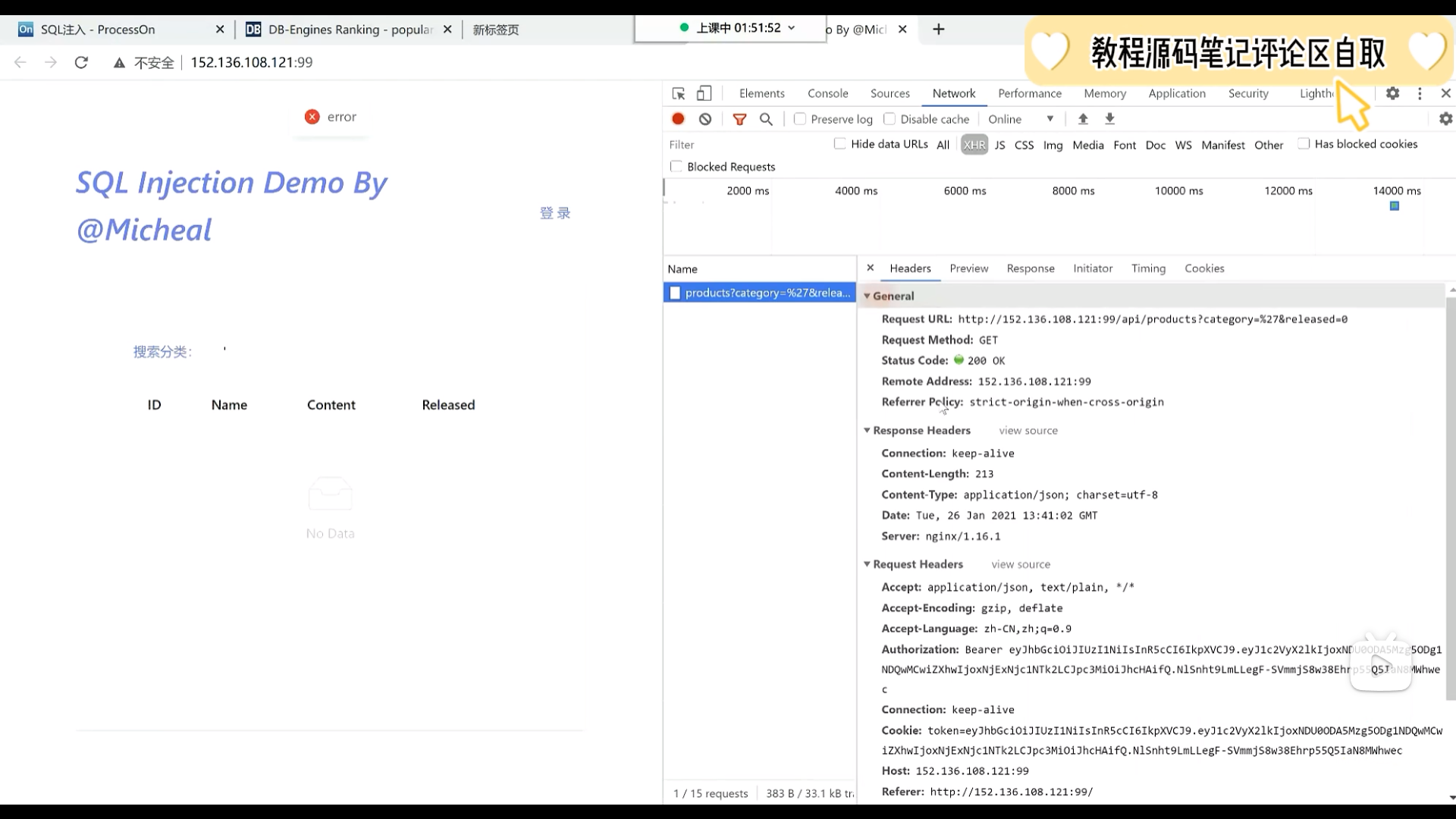
Task: Open the Response tab of request
Action: coord(1030,268)
